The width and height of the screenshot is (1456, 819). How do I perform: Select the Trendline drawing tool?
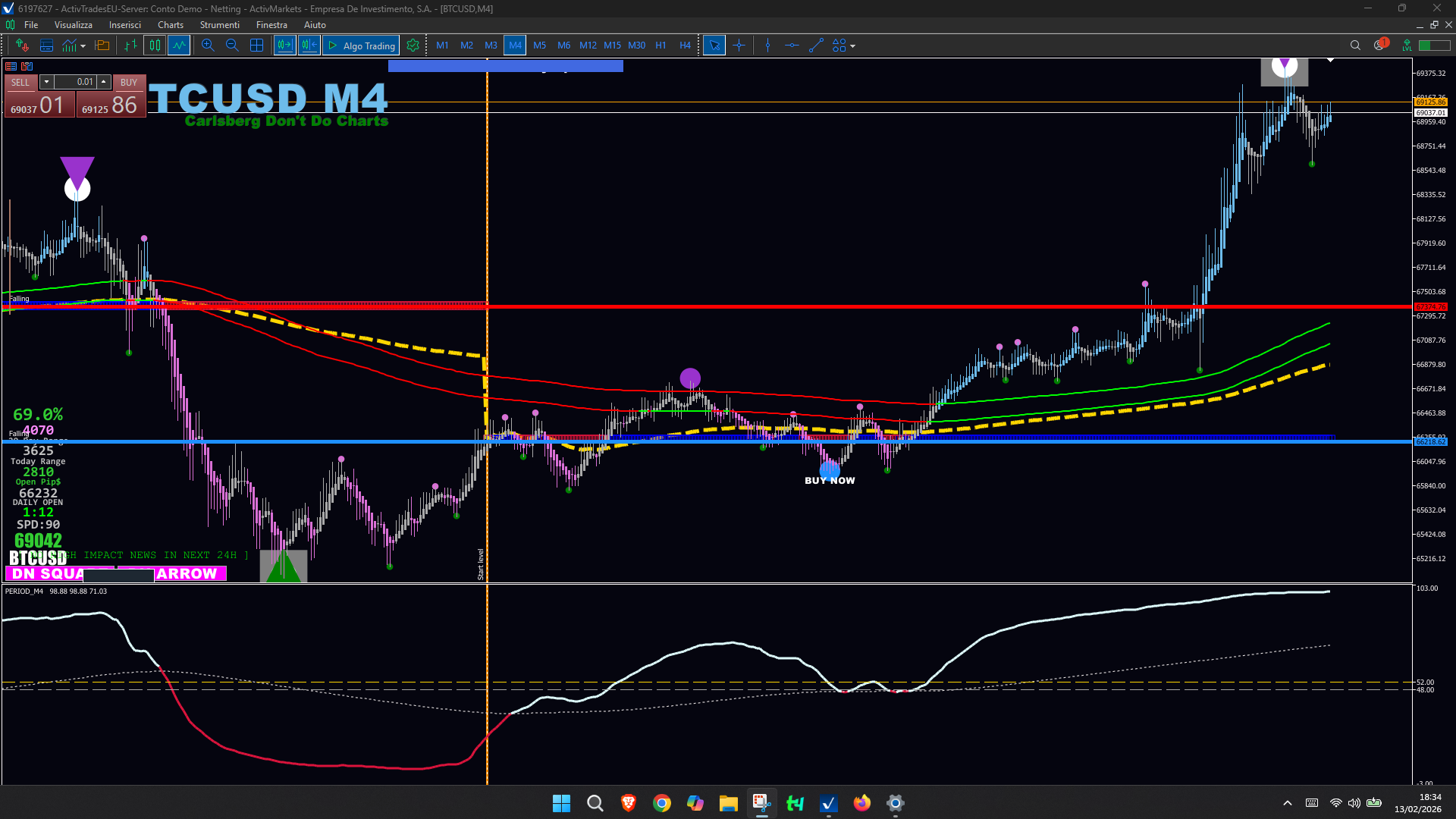[816, 45]
